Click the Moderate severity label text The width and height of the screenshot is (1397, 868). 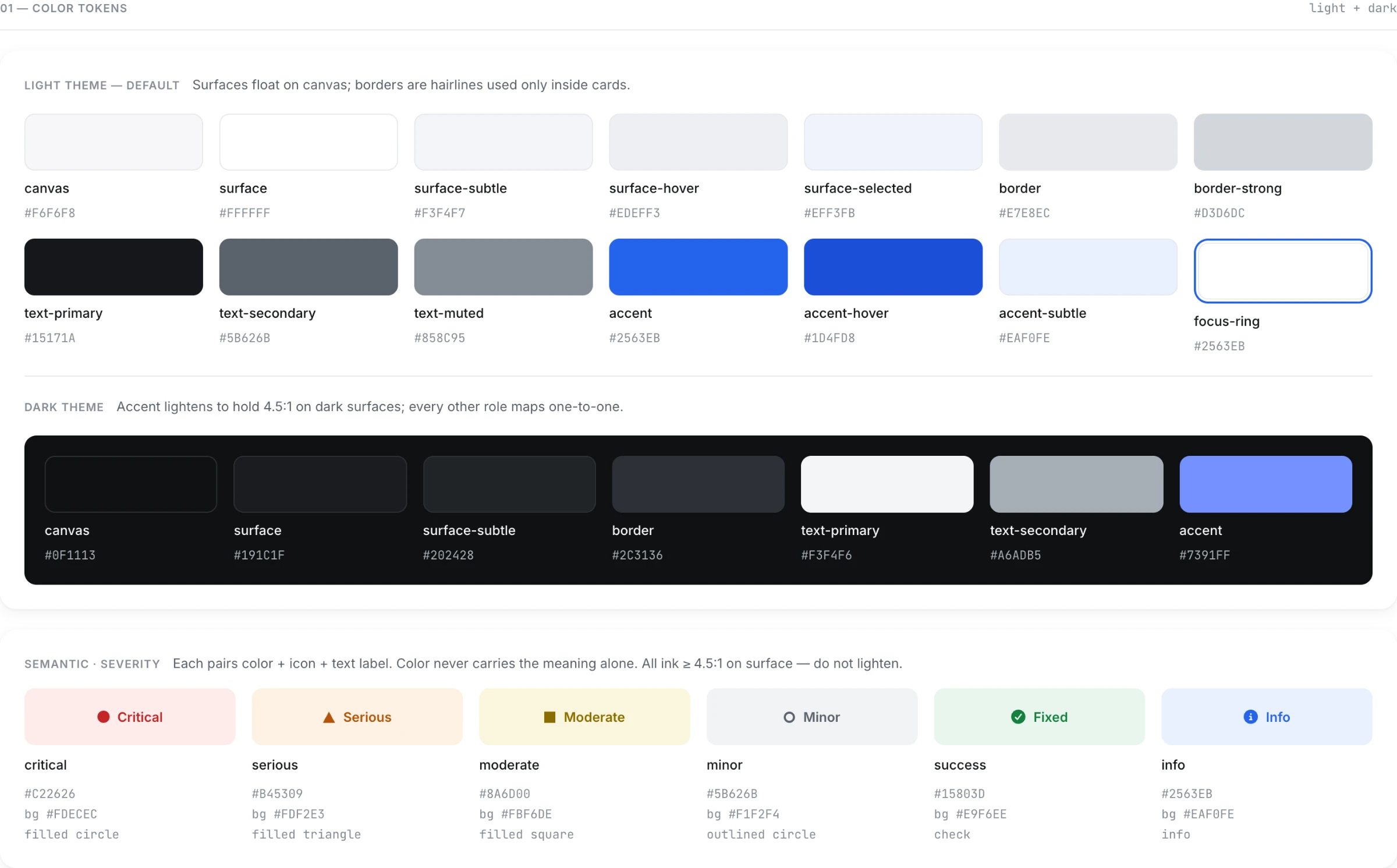point(594,717)
